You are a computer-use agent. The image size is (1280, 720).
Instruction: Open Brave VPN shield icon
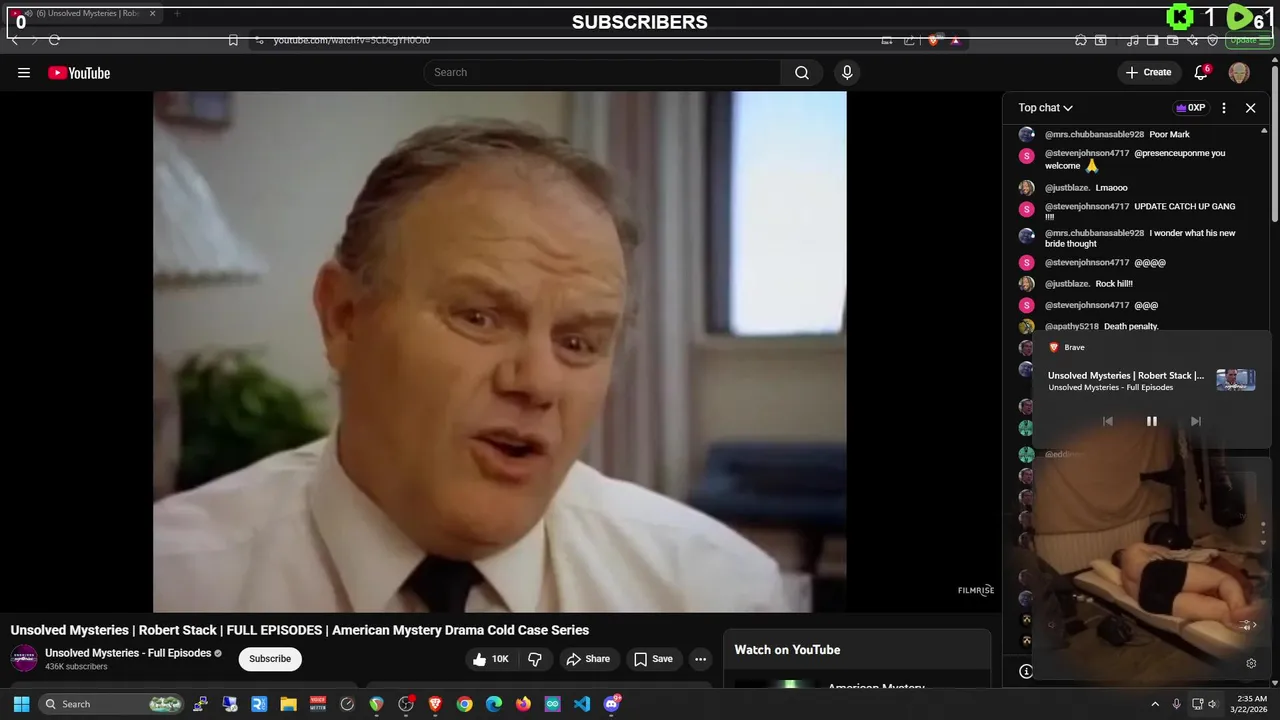pos(1213,40)
